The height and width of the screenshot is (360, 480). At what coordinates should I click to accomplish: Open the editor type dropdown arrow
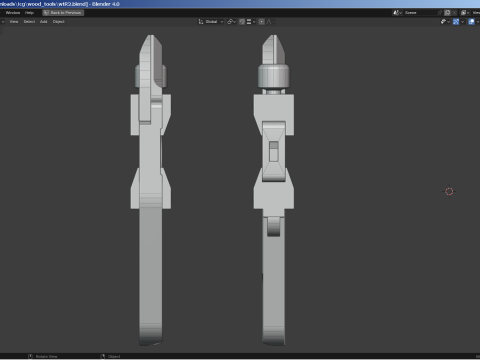(x=3, y=22)
